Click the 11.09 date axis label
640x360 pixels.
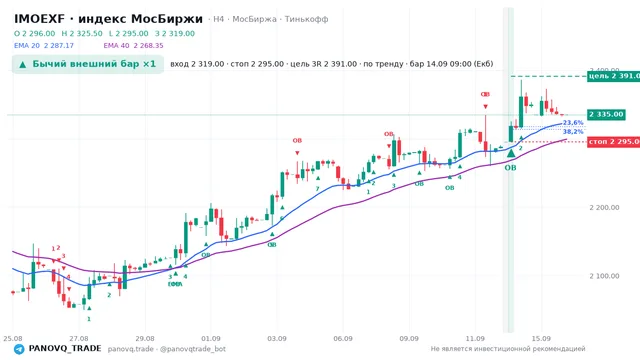point(475,338)
